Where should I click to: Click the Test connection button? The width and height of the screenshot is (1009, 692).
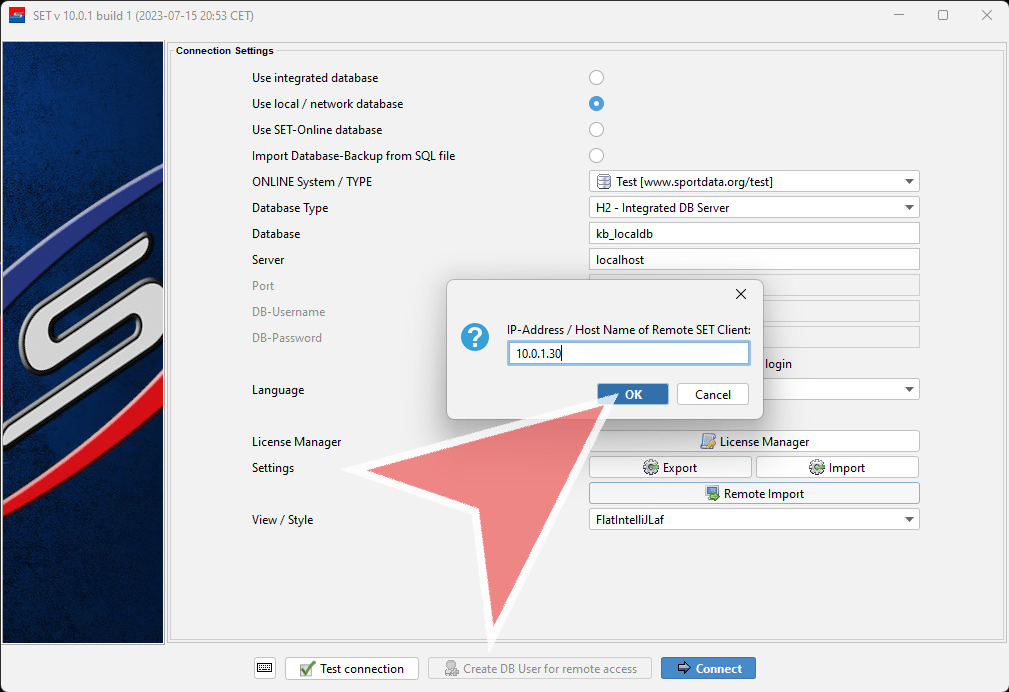point(351,668)
